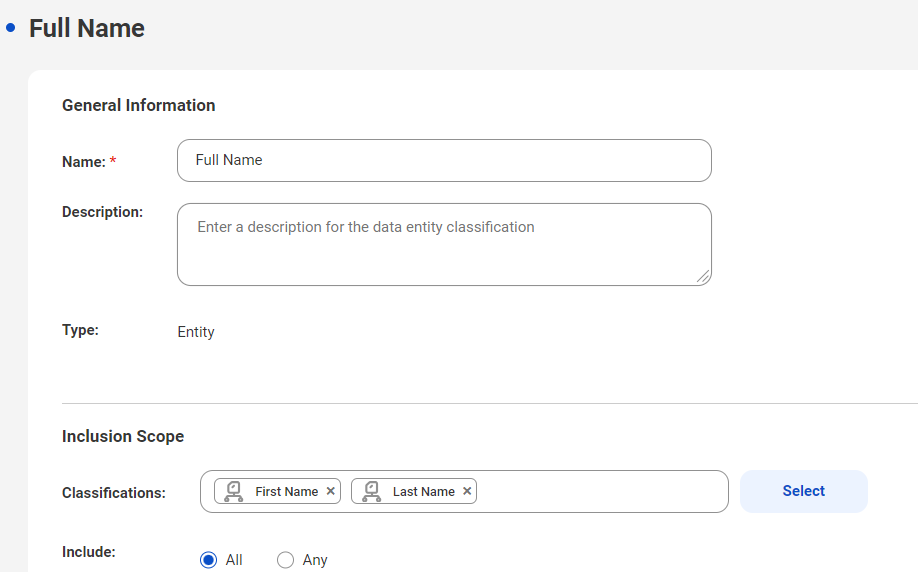Focus the Description text area

coord(444,245)
